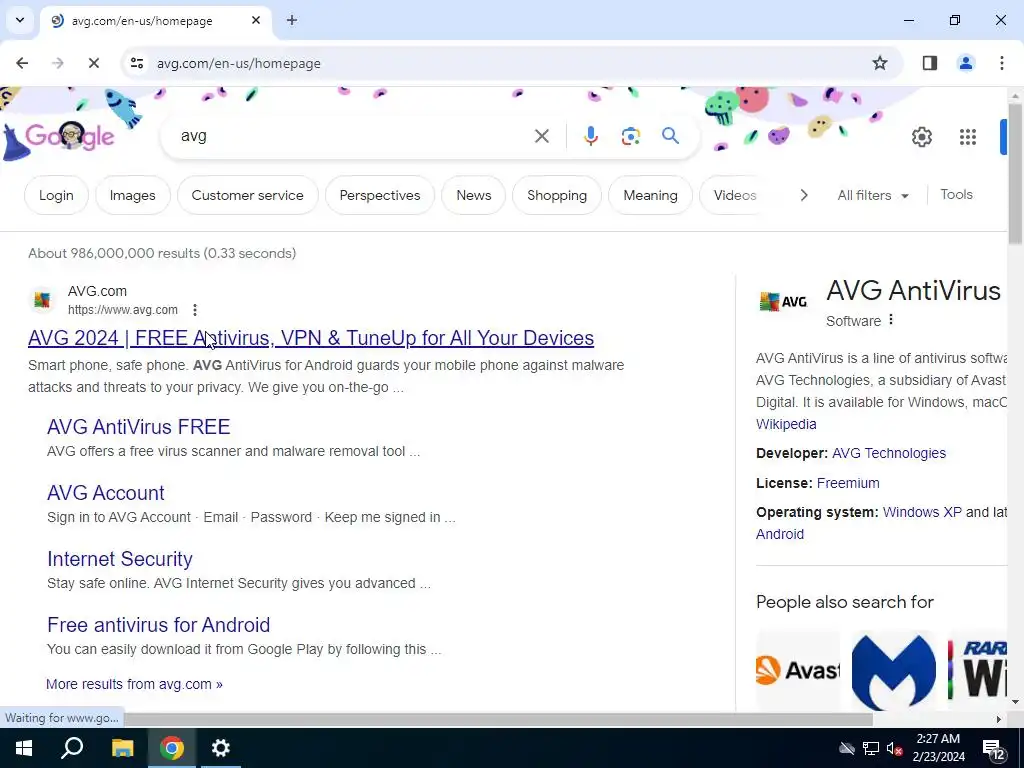Click More results from avg.com
Viewport: 1024px width, 768px height.
(134, 684)
